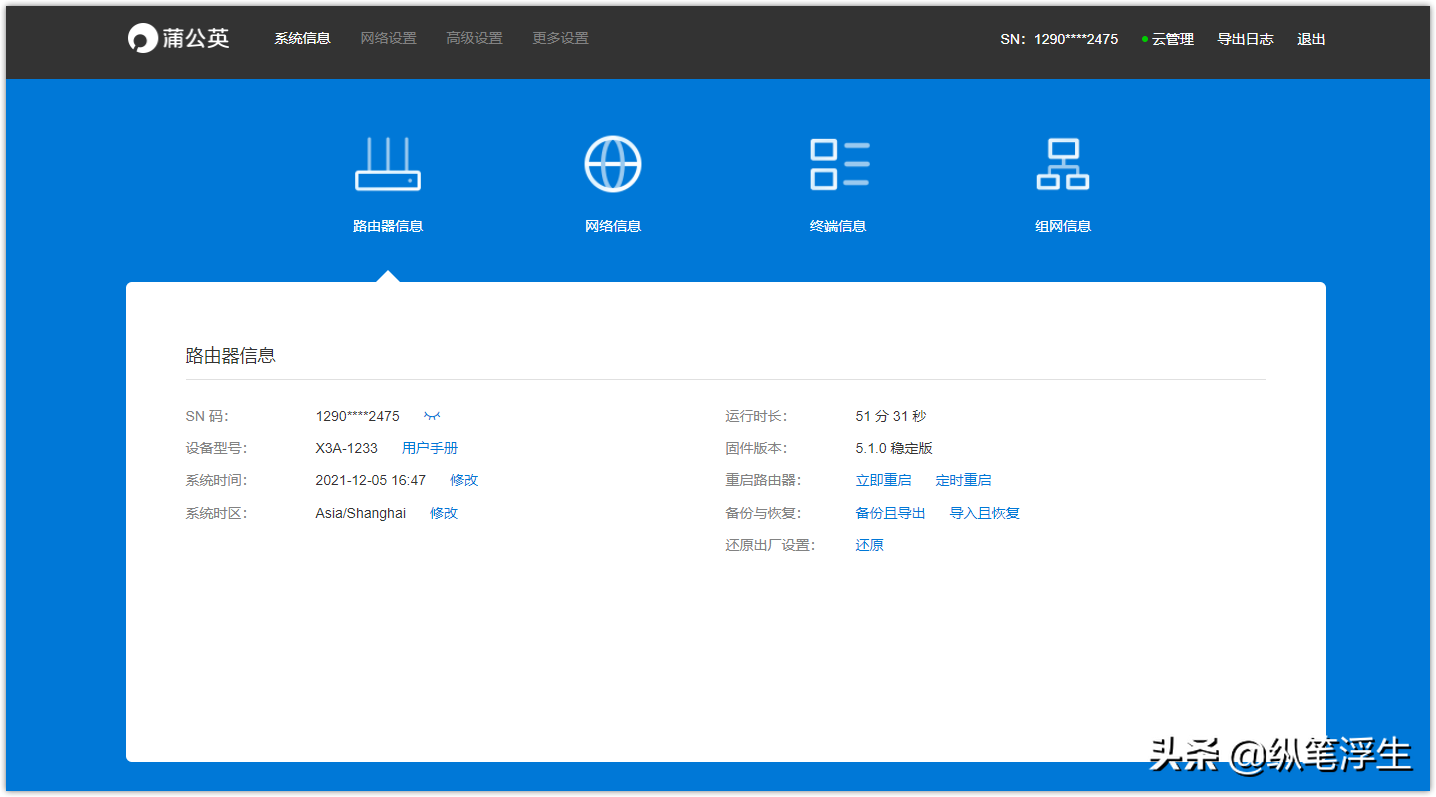Click the 设备型号 label
The image size is (1436, 797).
click(216, 448)
